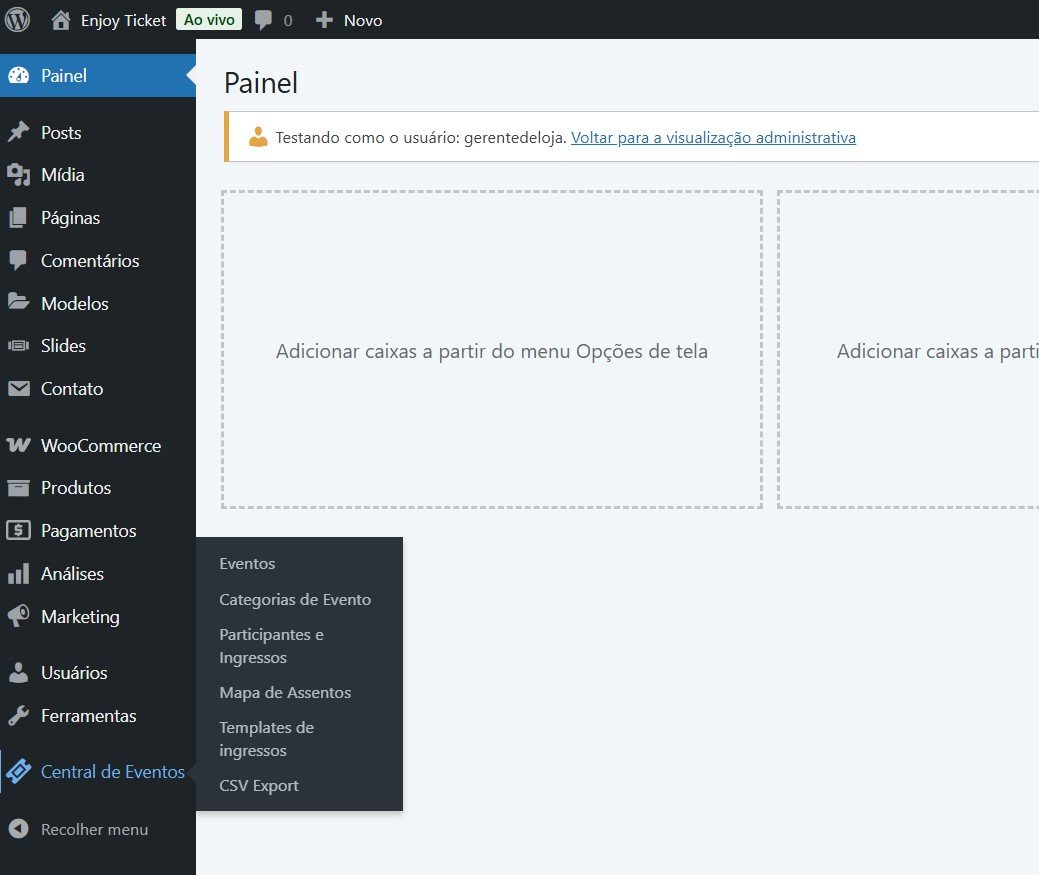Open the Enjoy Ticket site home icon
The height and width of the screenshot is (875, 1039).
pyautogui.click(x=61, y=20)
